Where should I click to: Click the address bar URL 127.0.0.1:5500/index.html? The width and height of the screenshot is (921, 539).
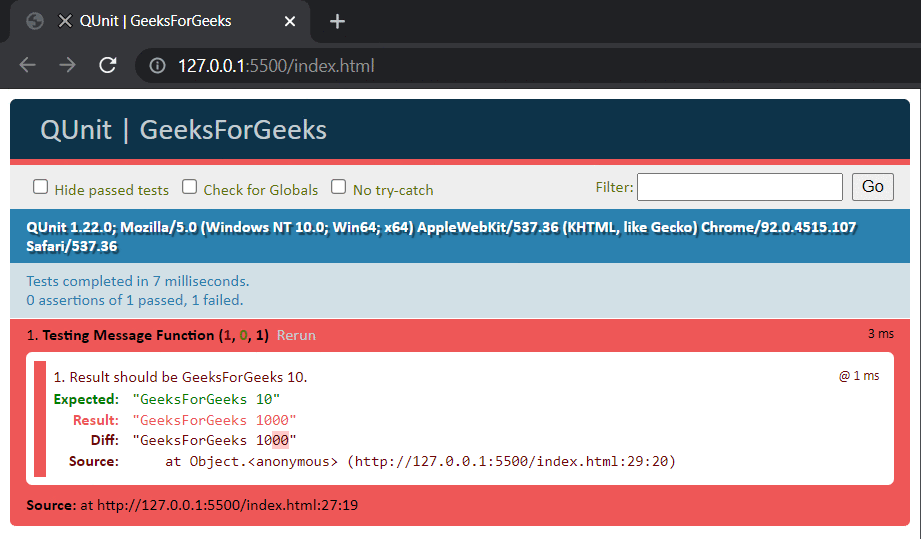point(276,67)
